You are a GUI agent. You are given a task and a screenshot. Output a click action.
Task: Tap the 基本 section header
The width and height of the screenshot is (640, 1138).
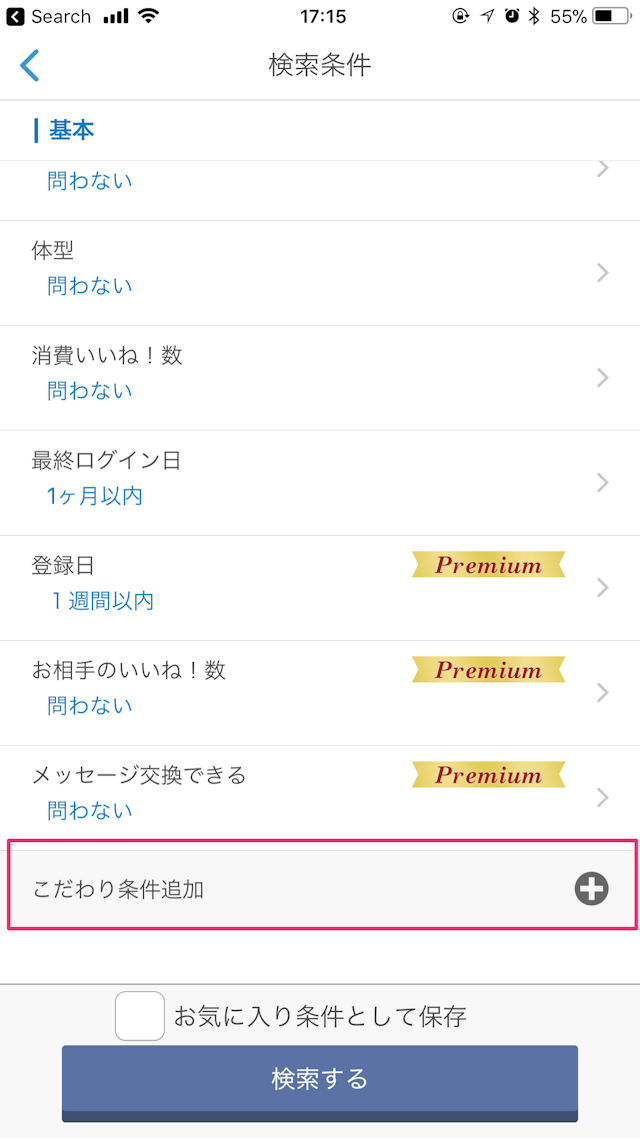tap(71, 130)
